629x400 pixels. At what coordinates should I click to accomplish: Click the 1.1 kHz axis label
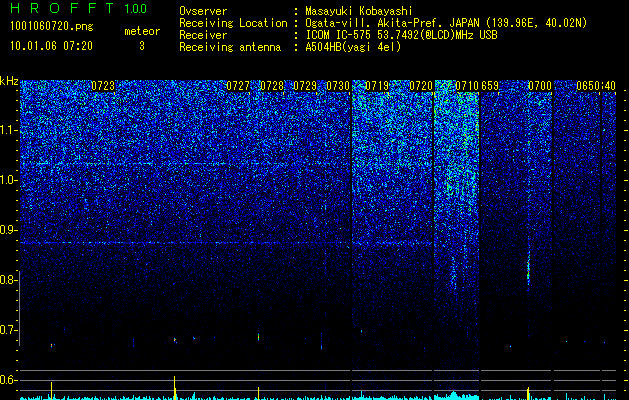8,130
